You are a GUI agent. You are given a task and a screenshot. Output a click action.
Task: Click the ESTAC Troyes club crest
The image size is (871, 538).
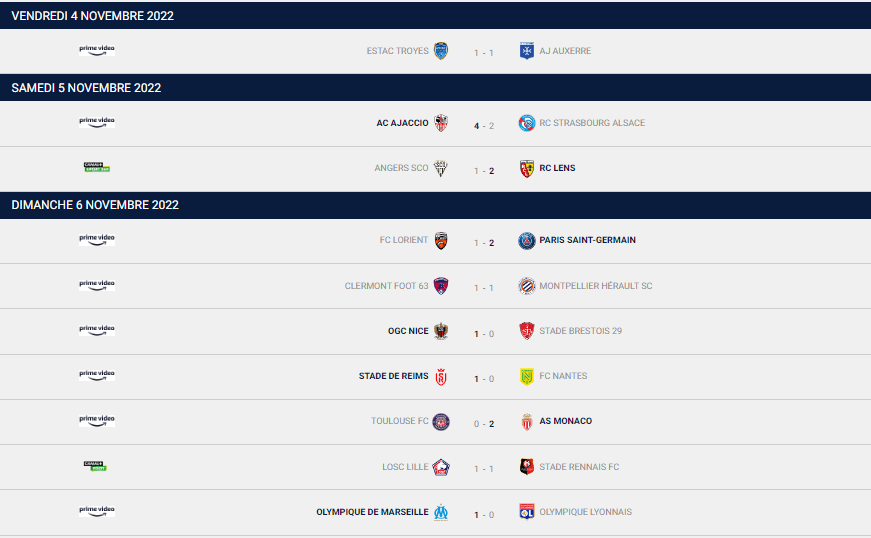(x=440, y=51)
